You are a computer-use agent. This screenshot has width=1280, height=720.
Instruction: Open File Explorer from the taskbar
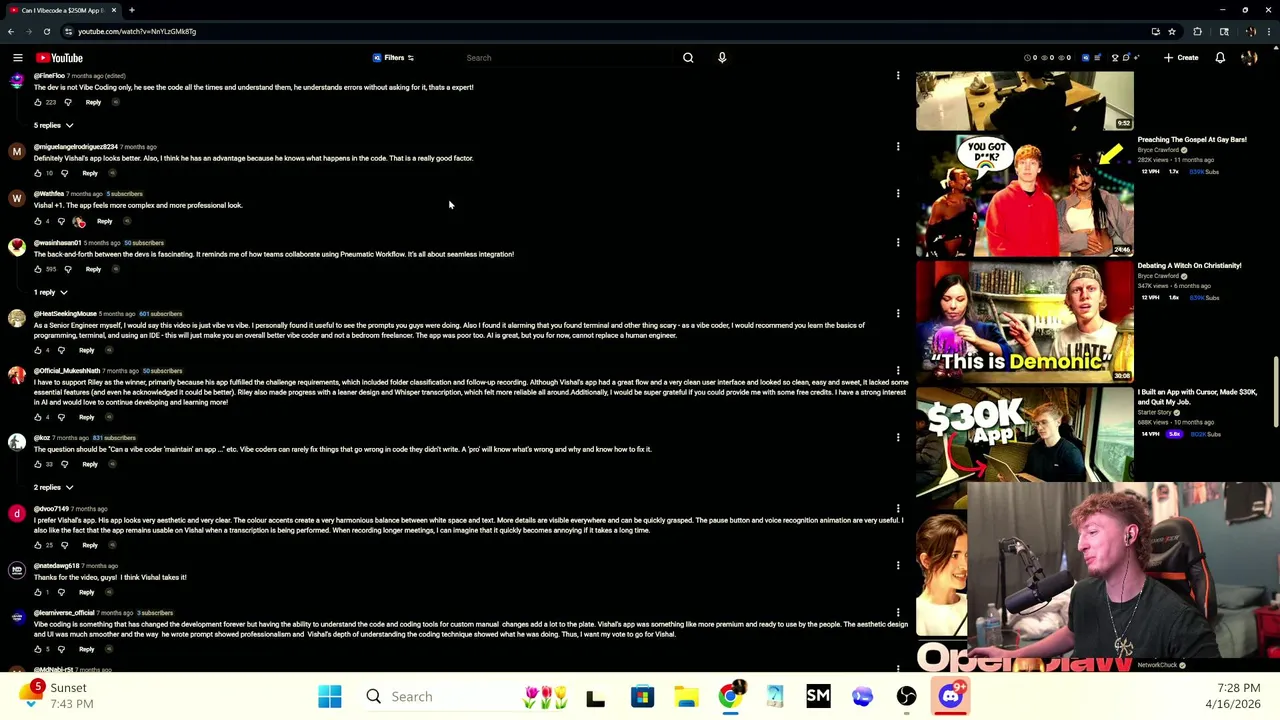(686, 696)
